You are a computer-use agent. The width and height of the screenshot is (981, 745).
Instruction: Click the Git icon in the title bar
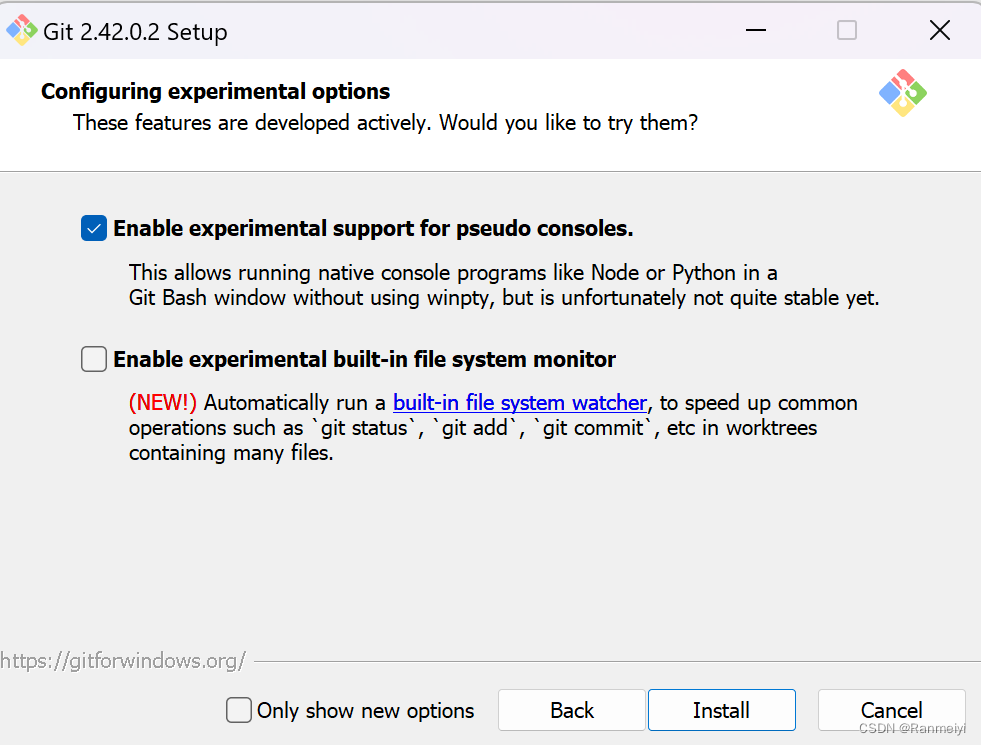(x=22, y=31)
